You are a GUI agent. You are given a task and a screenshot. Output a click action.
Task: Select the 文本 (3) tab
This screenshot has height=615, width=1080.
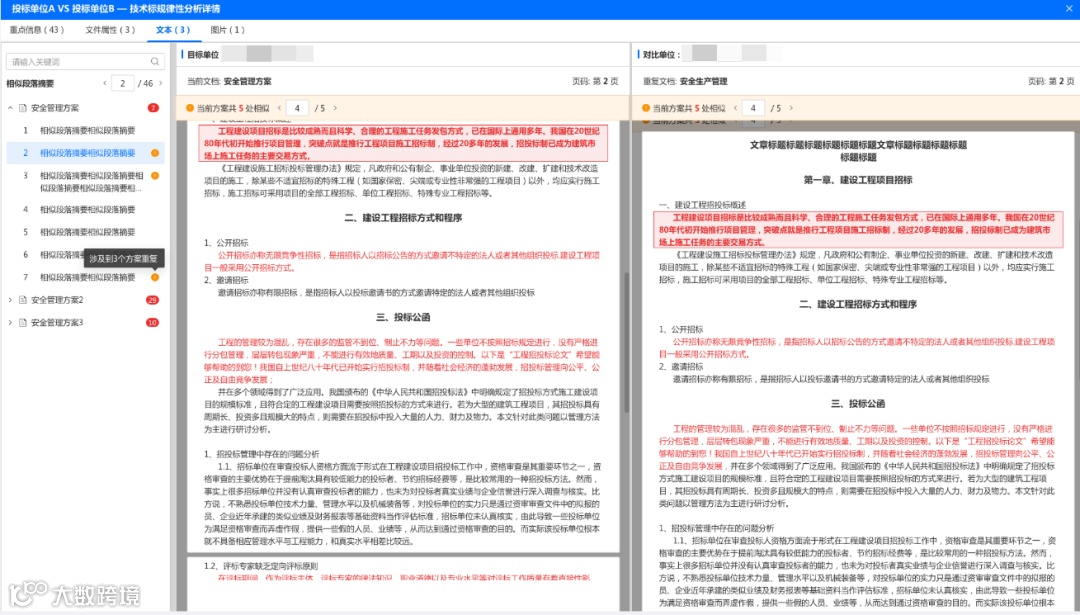(x=173, y=30)
